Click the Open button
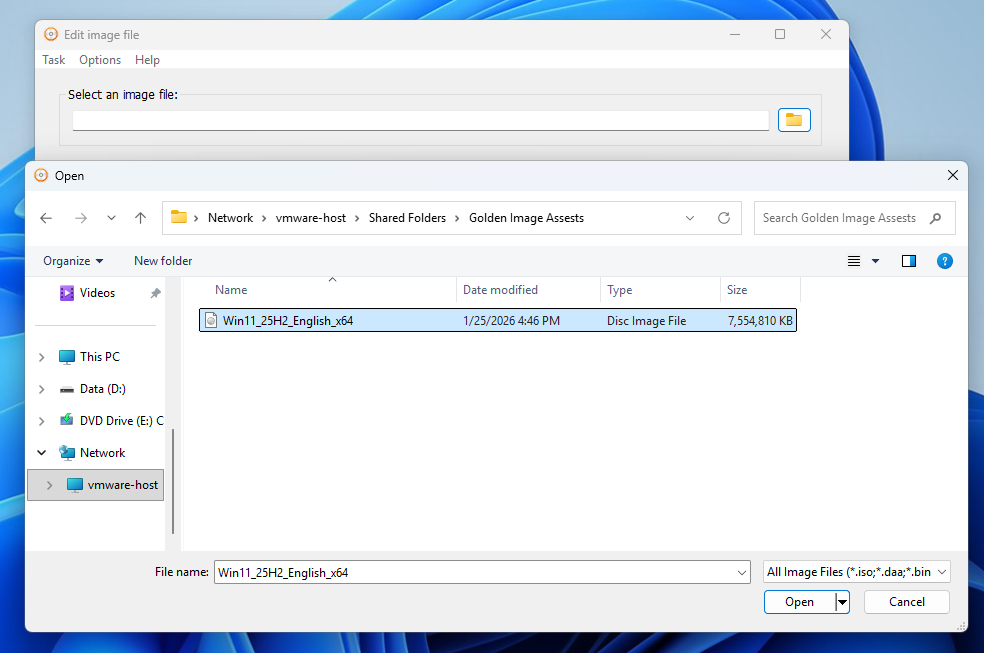 coord(800,602)
